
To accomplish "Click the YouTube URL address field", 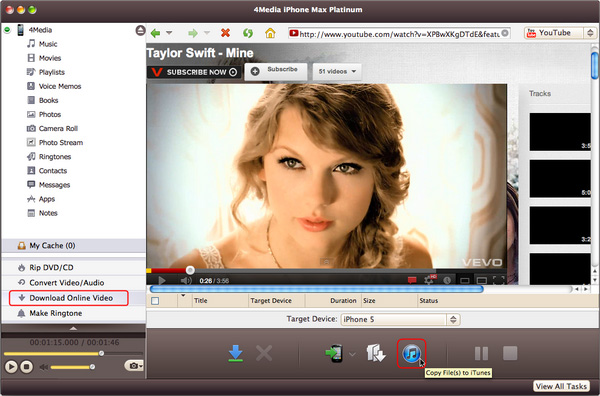I will pyautogui.click(x=399, y=34).
